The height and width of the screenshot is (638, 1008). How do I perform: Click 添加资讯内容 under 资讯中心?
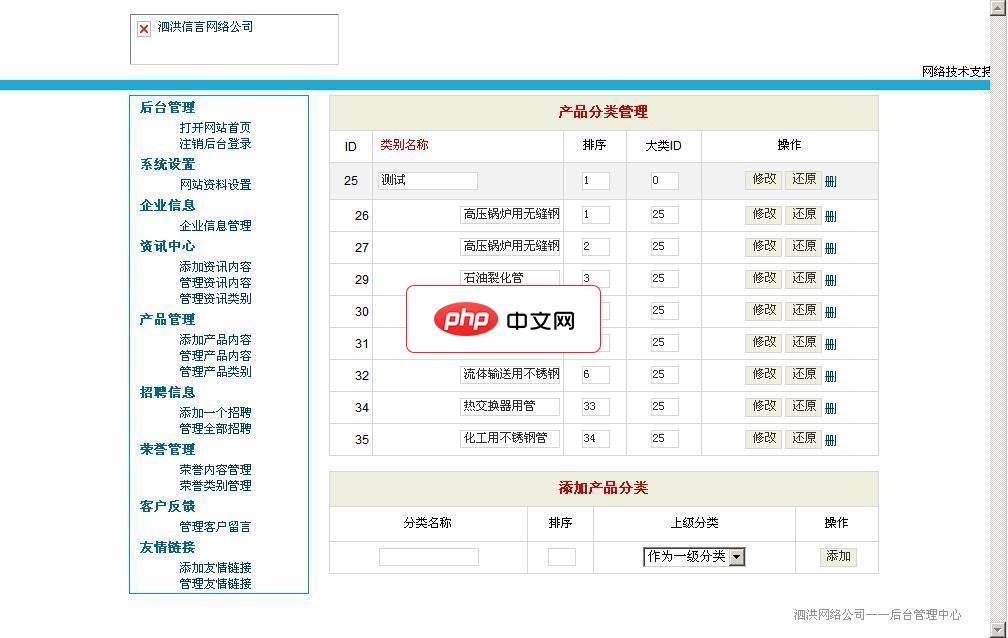pyautogui.click(x=217, y=266)
